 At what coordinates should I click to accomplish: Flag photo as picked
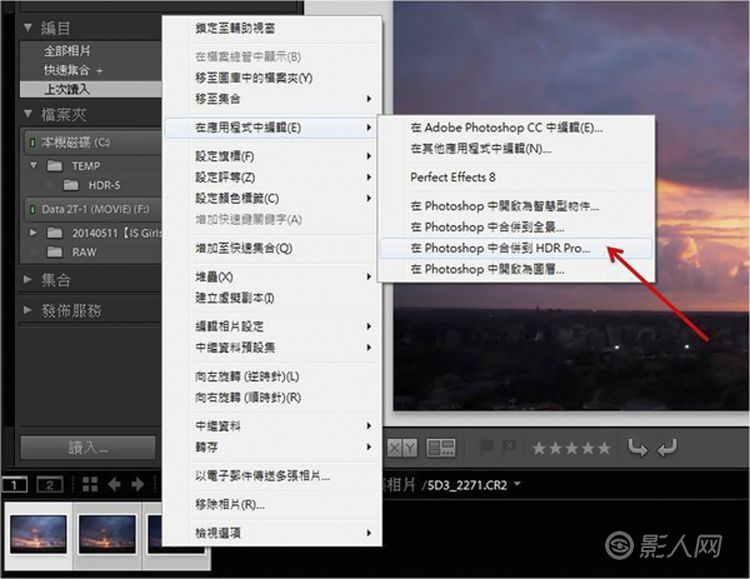click(486, 447)
